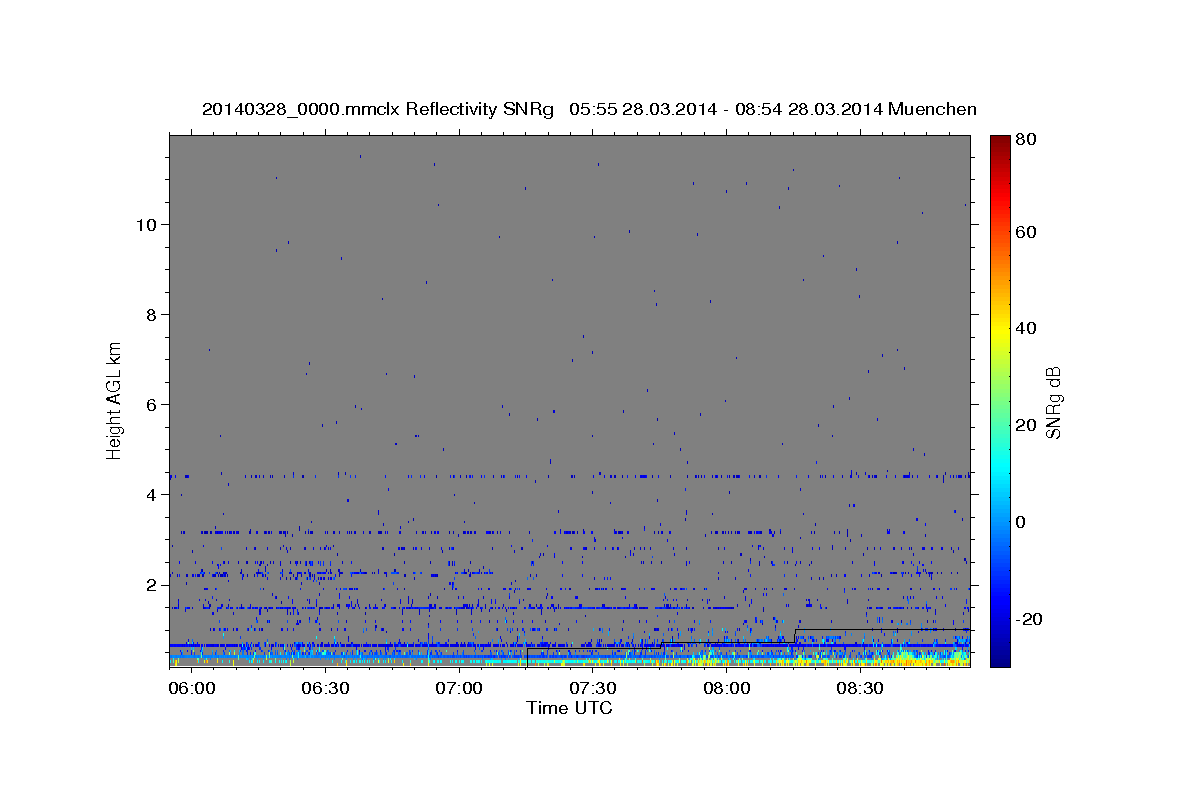The height and width of the screenshot is (800, 1200).
Task: Click the yellow high-reflectivity patch near 08:40
Action: tap(905, 659)
